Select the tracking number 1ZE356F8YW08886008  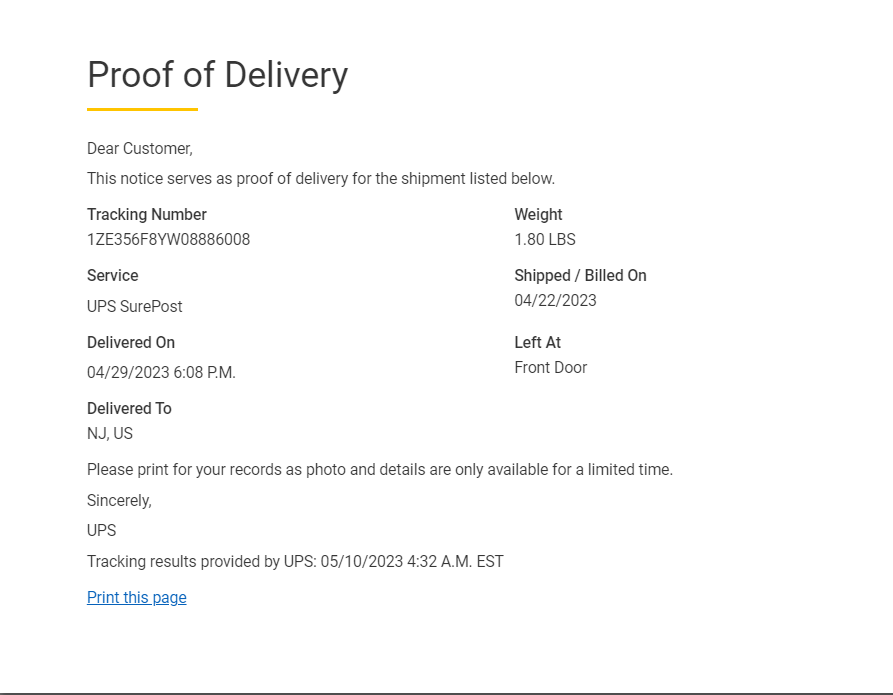(x=168, y=240)
